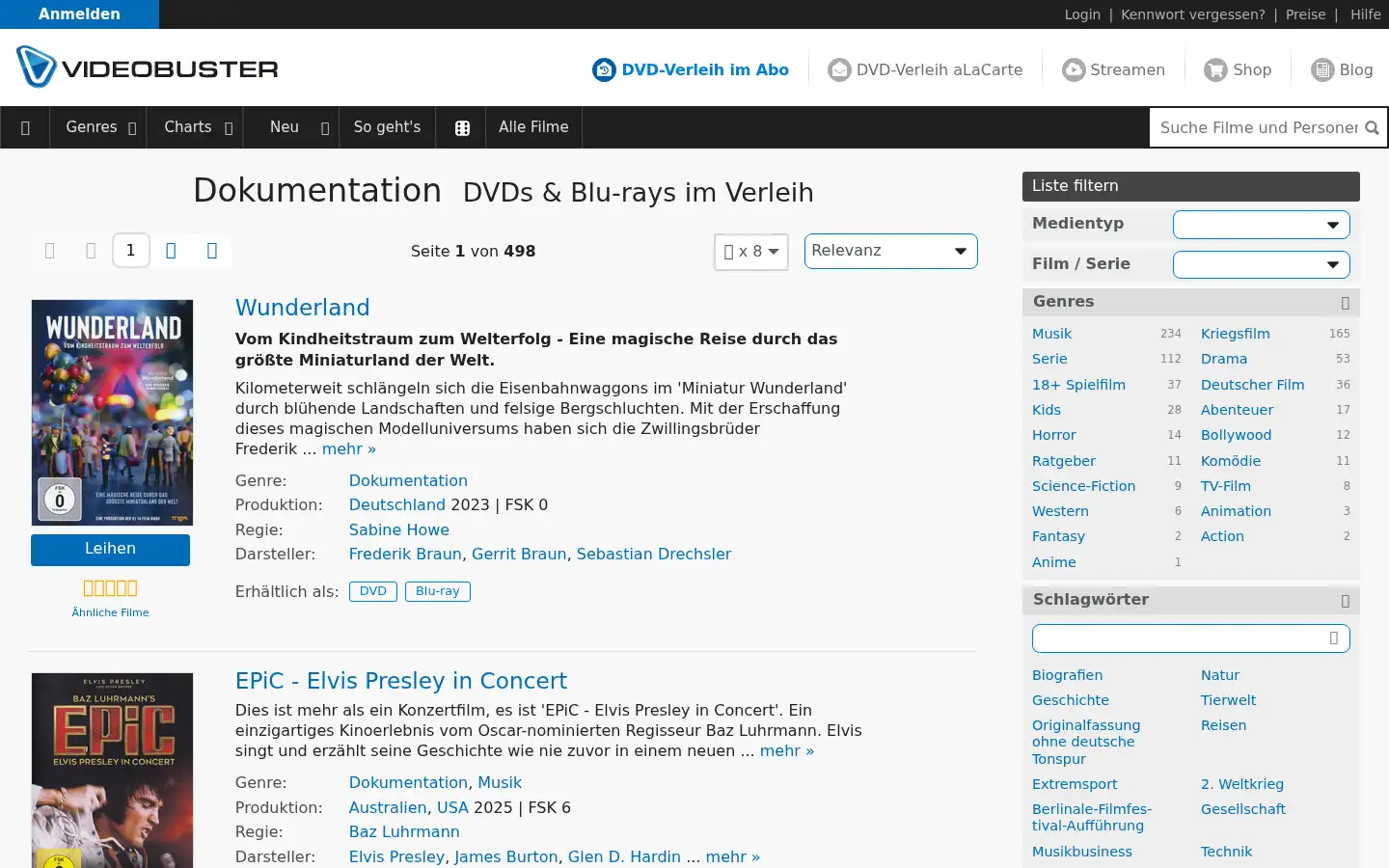
Task: Collapse the Schlagwörter filter section
Action: tap(1345, 601)
